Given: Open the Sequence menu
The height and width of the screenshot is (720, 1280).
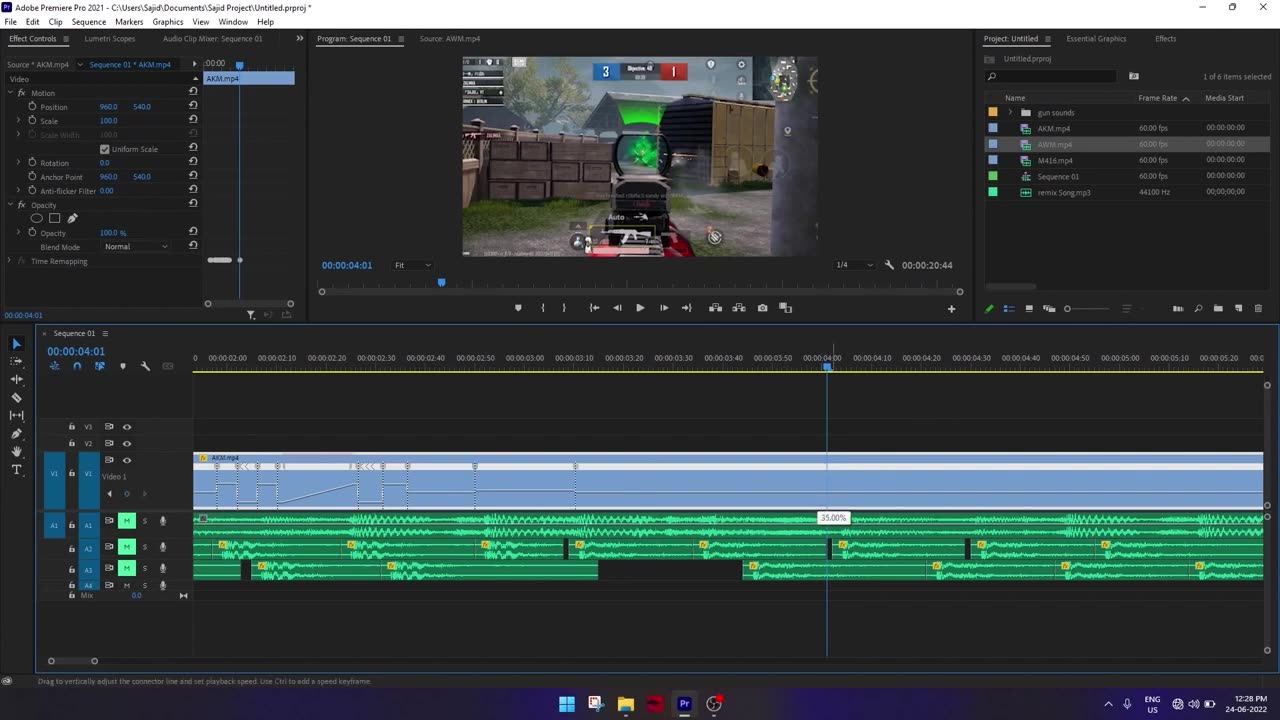Looking at the screenshot, I should (88, 21).
